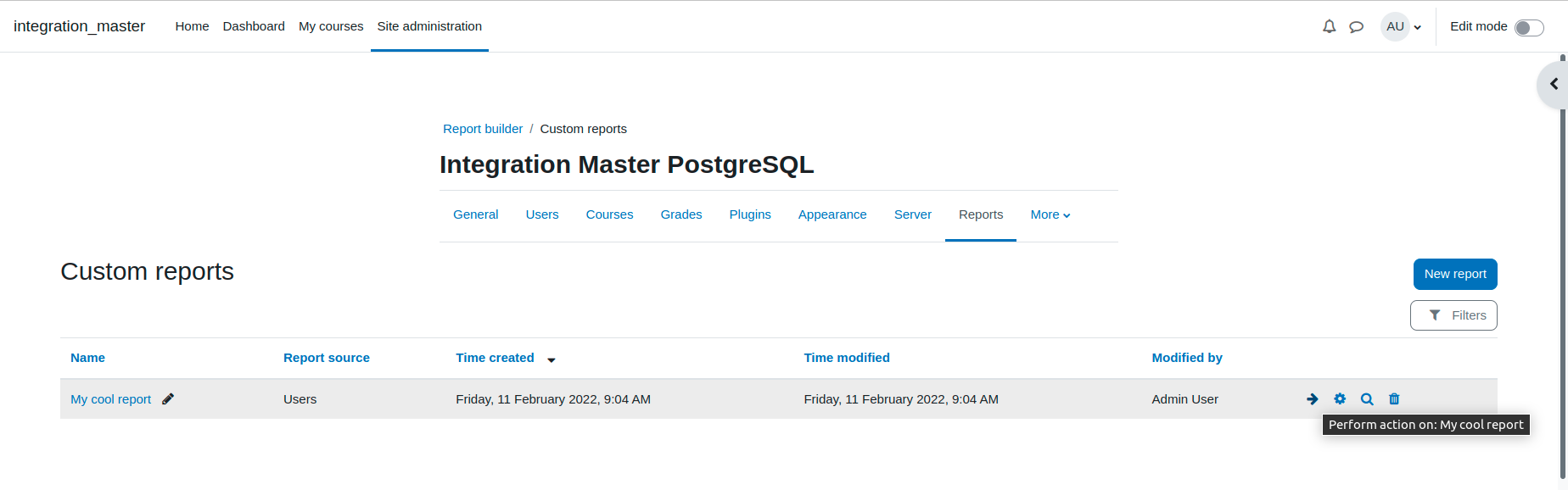The width and height of the screenshot is (1568, 490).
Task: Click the arrow icon to edit report content
Action: point(1313,398)
